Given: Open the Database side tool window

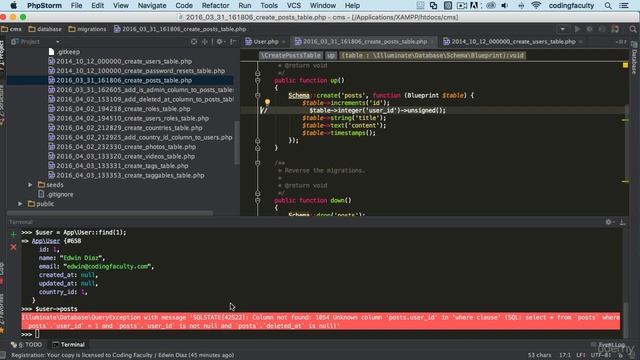Looking at the screenshot, I should (x=634, y=59).
